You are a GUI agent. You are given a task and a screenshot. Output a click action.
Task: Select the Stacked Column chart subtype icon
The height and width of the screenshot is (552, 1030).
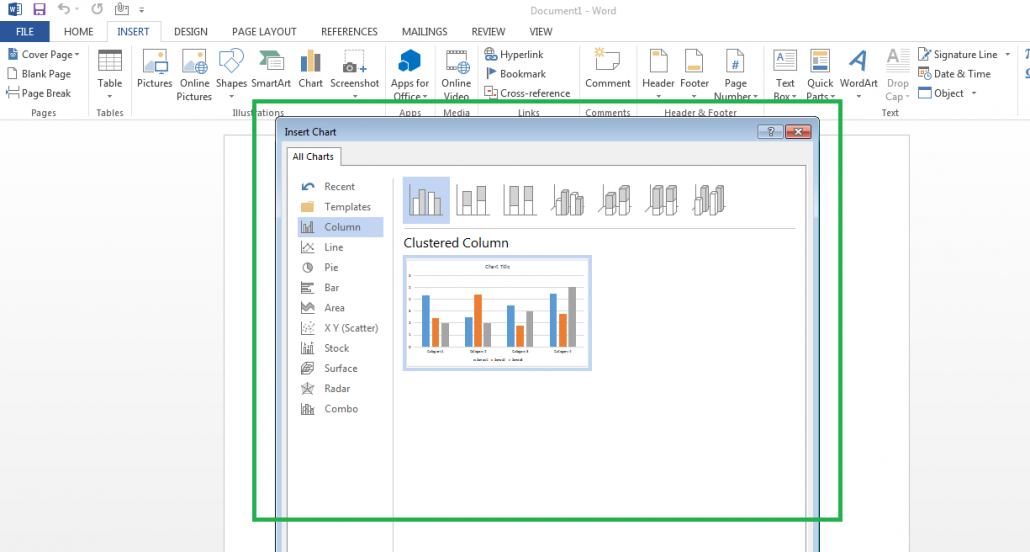(x=473, y=200)
